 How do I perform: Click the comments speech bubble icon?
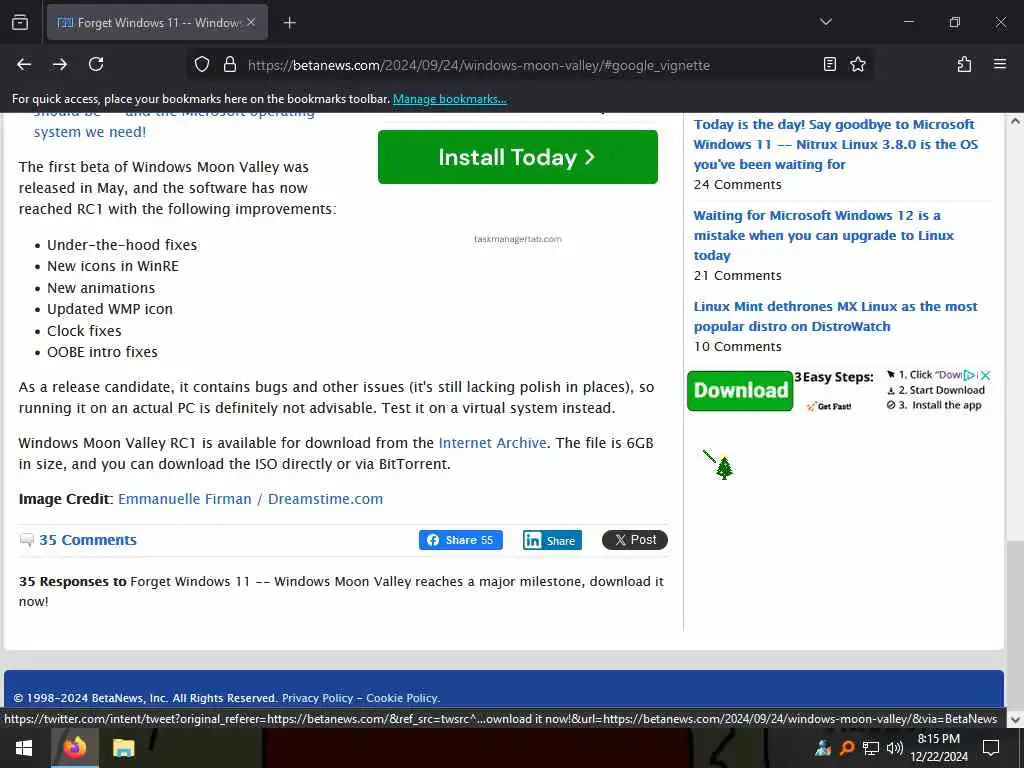click(x=27, y=540)
